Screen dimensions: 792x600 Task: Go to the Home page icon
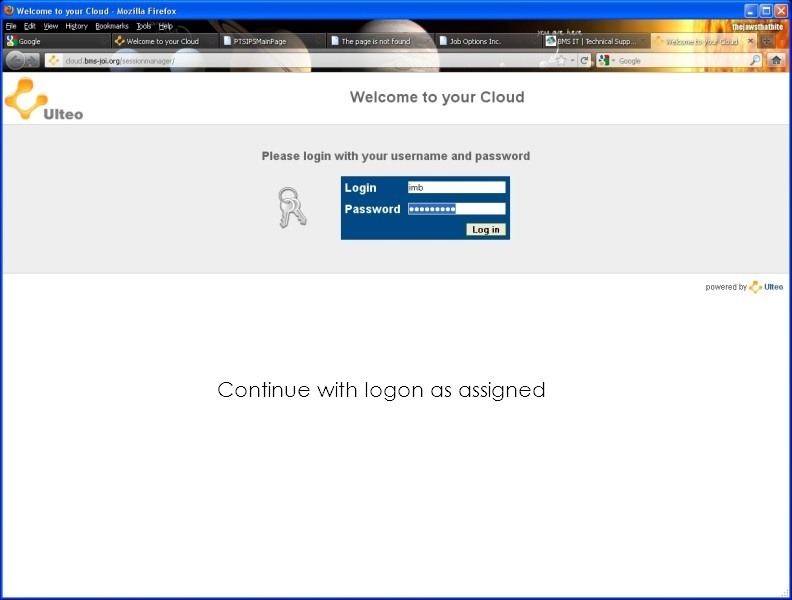coord(775,60)
